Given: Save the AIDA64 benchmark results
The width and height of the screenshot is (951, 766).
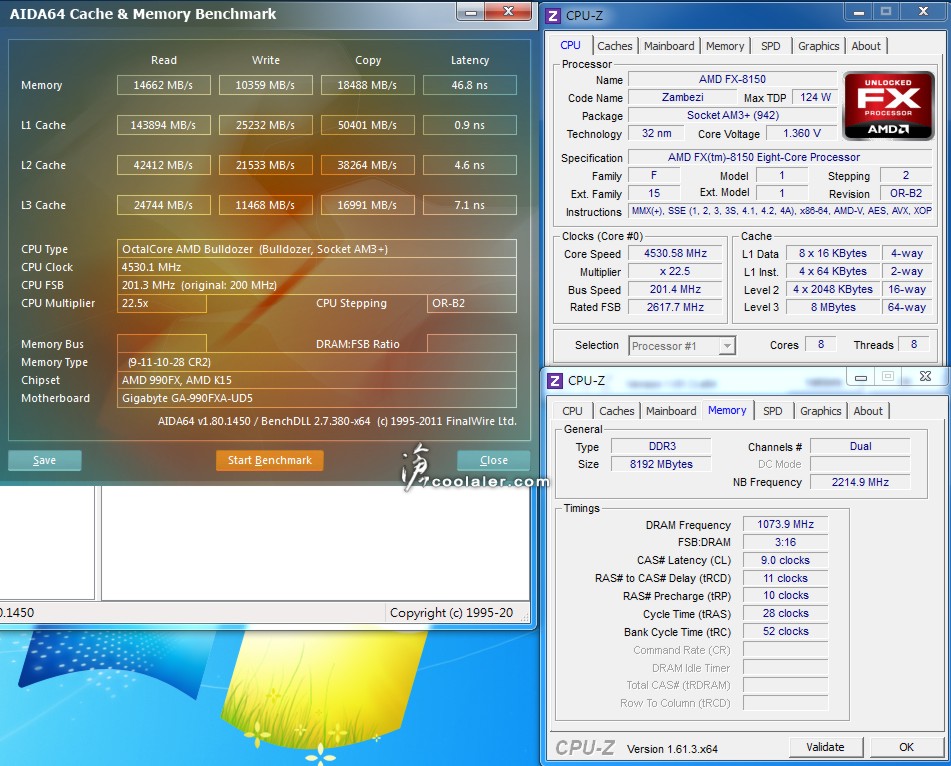Looking at the screenshot, I should 44,460.
